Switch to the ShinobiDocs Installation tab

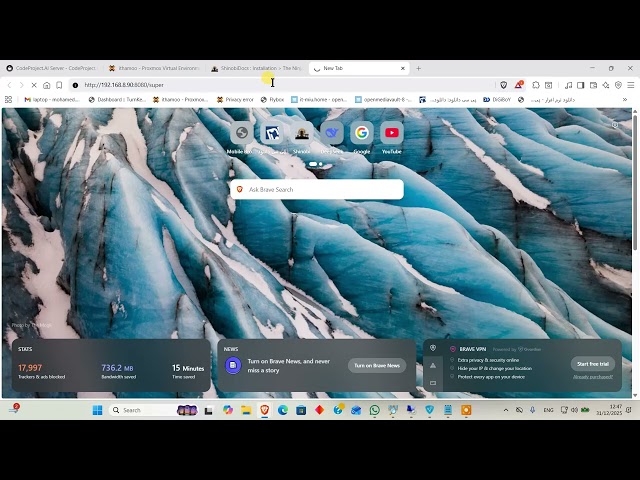pos(257,68)
